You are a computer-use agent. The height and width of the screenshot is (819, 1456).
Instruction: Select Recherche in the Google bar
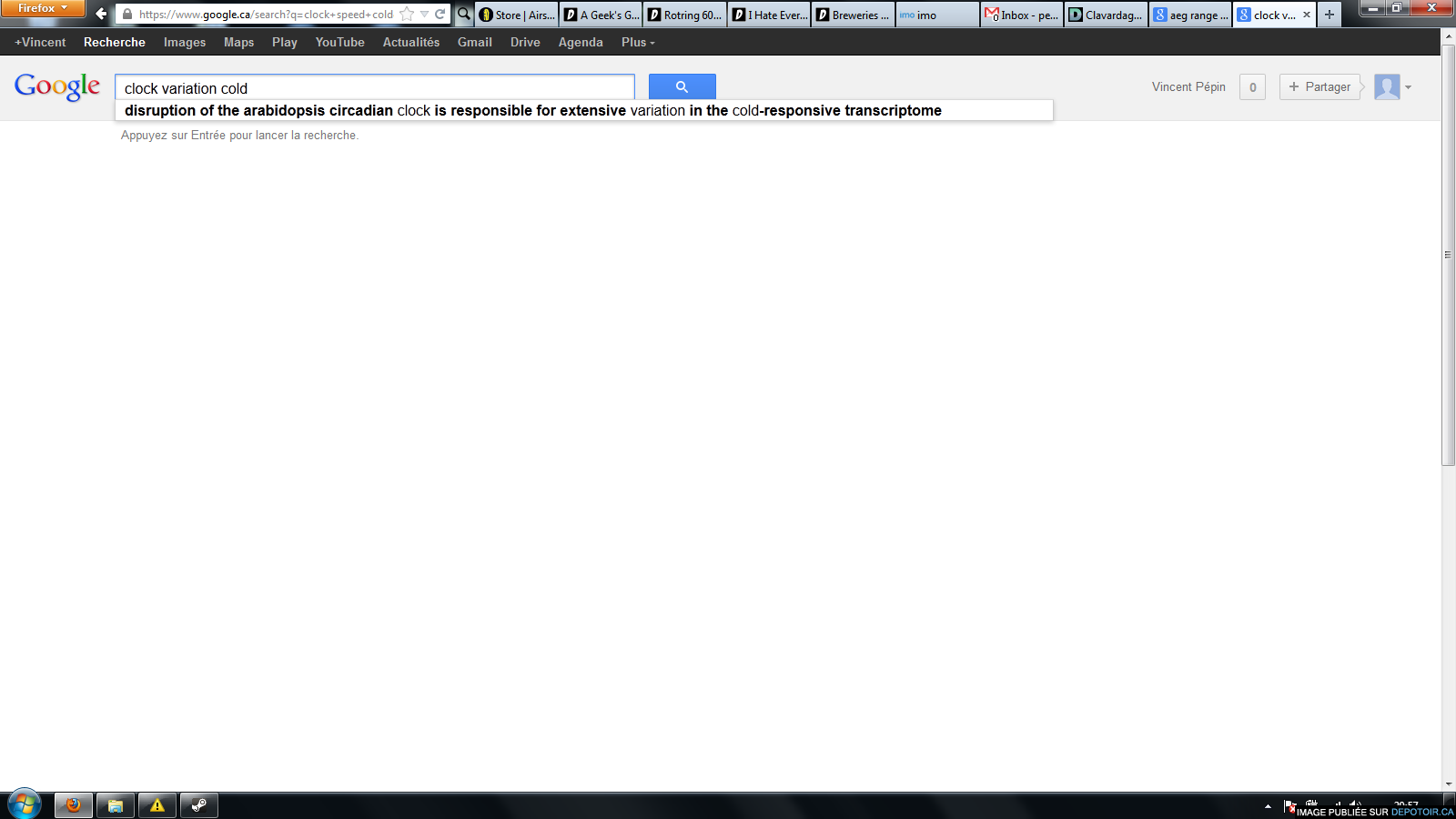click(x=115, y=42)
